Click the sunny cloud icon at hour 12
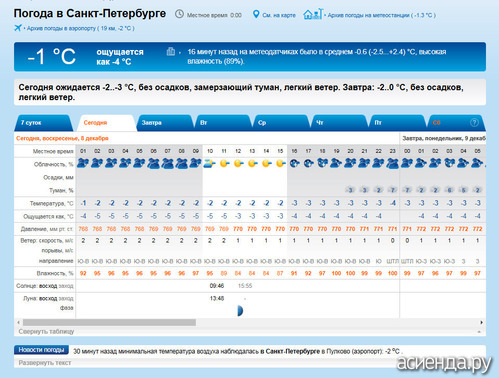 click(238, 163)
